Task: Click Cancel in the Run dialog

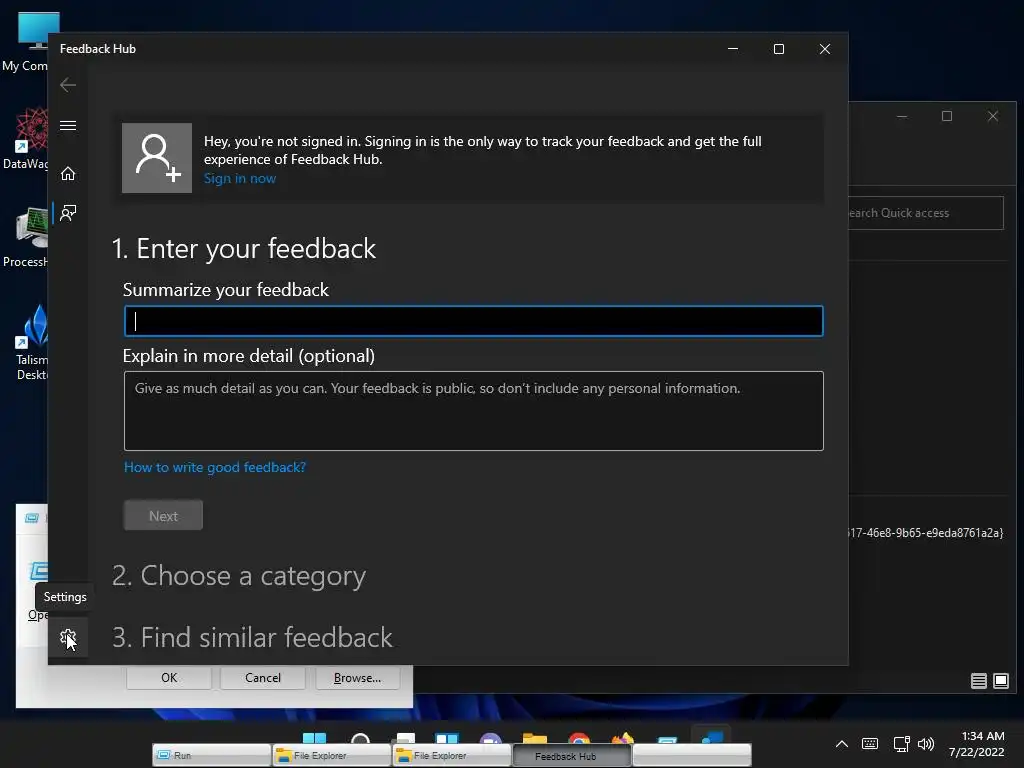Action: [x=263, y=678]
